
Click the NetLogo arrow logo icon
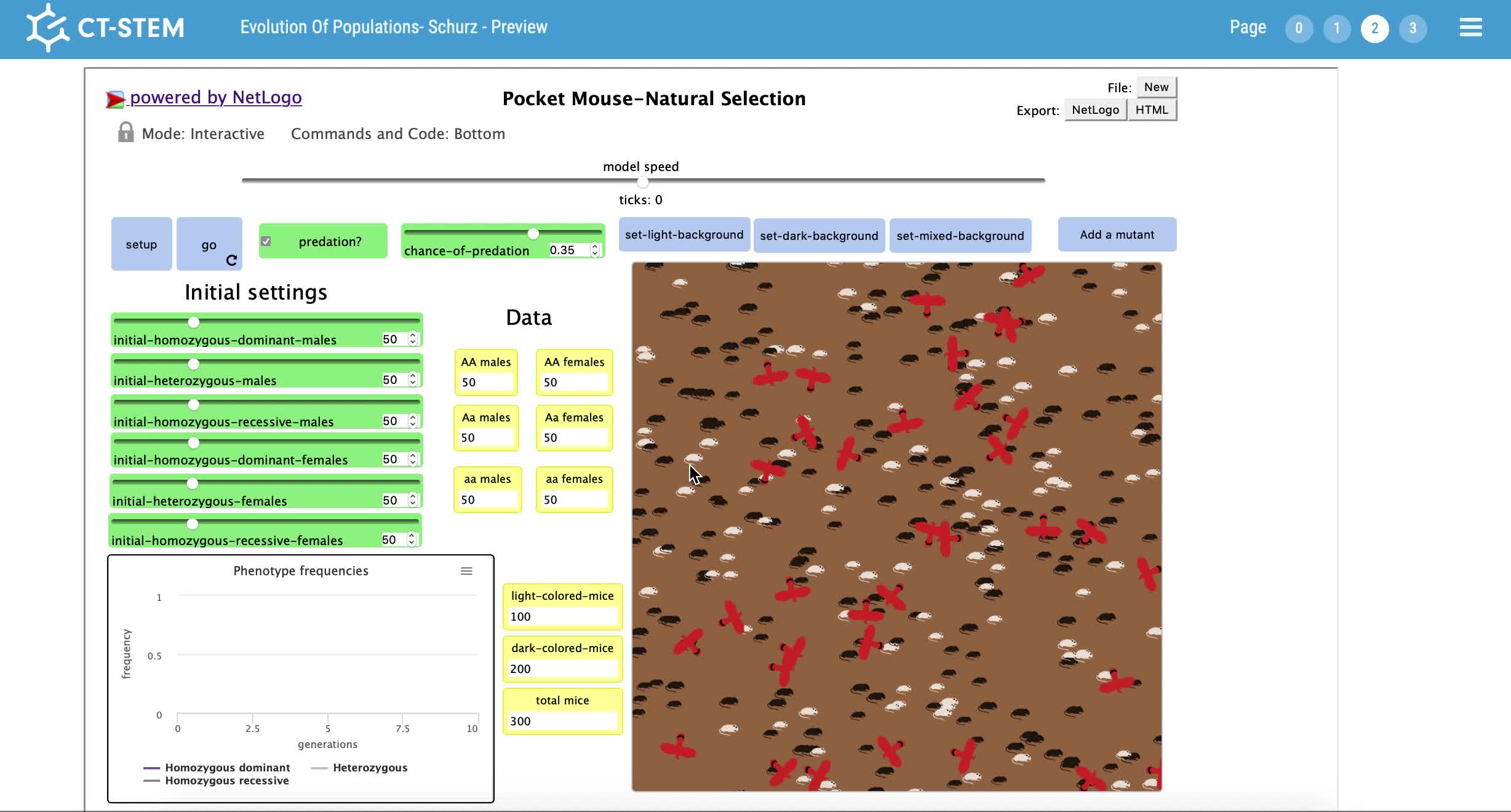115,99
